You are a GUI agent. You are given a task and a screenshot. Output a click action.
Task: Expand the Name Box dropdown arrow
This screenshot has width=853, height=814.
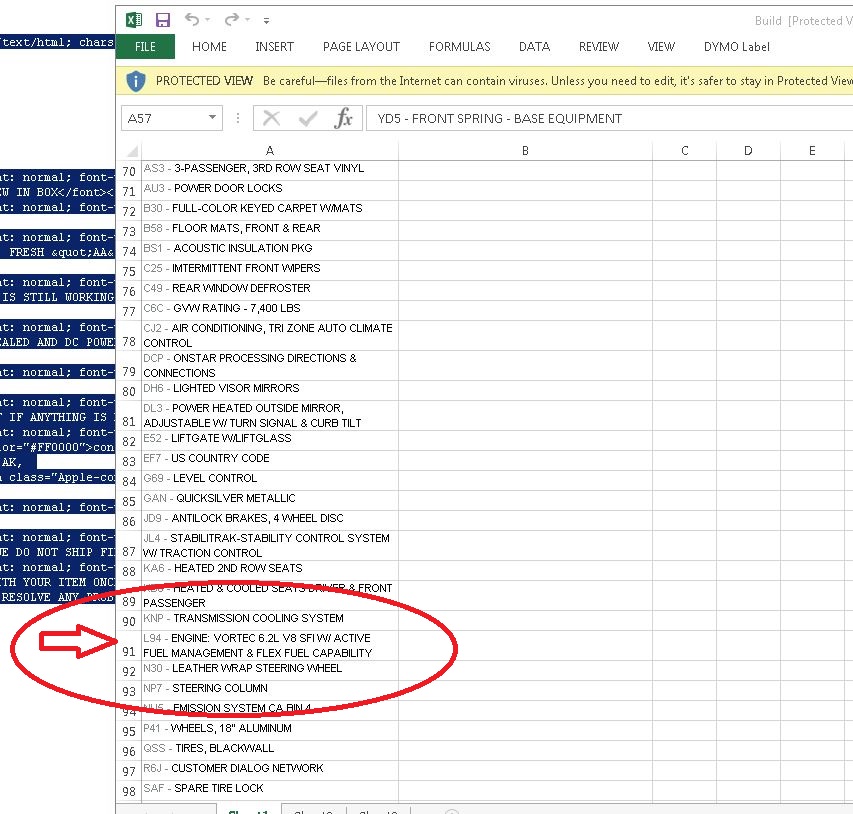213,118
